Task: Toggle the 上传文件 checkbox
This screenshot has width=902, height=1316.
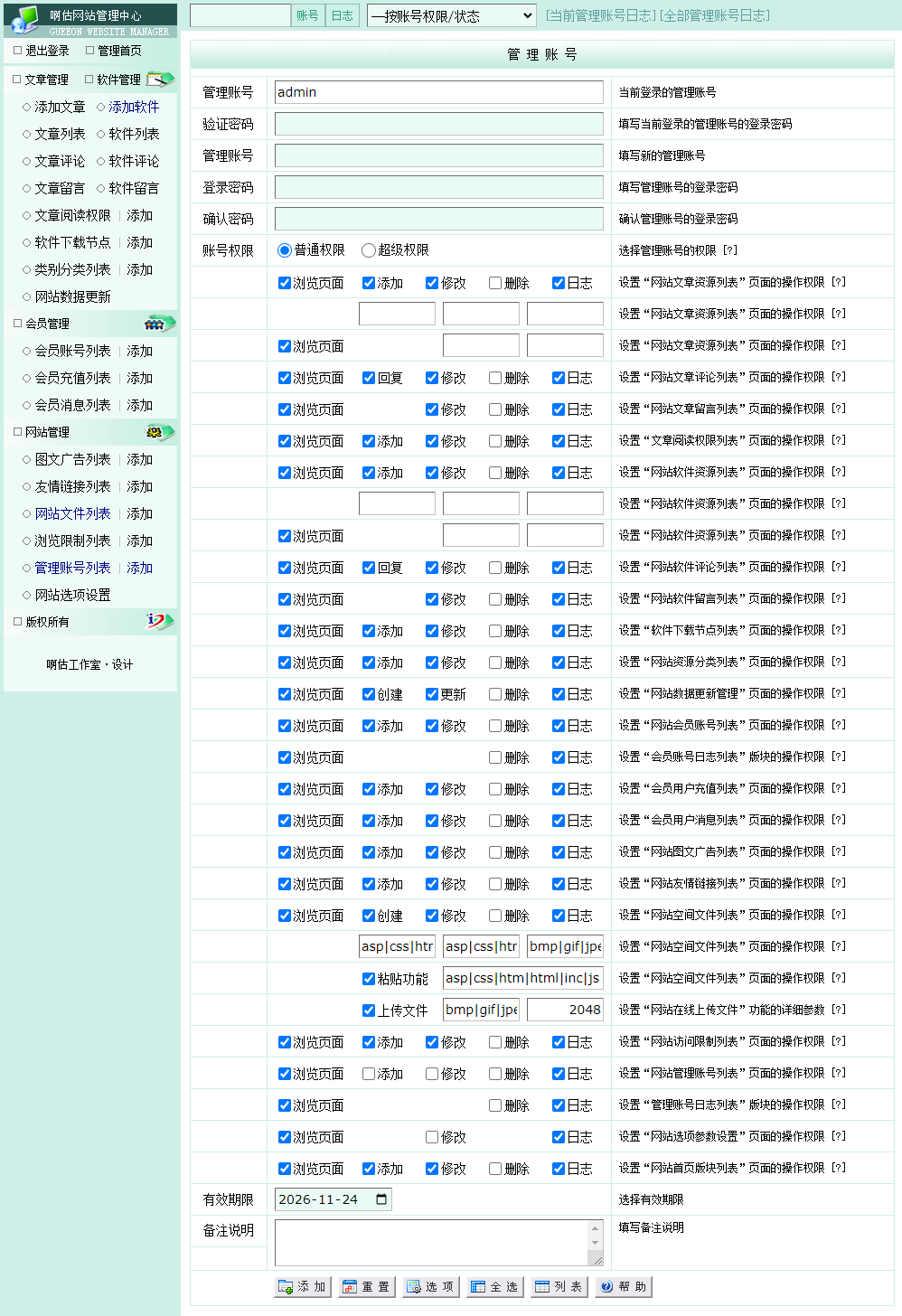Action: pyautogui.click(x=369, y=1010)
